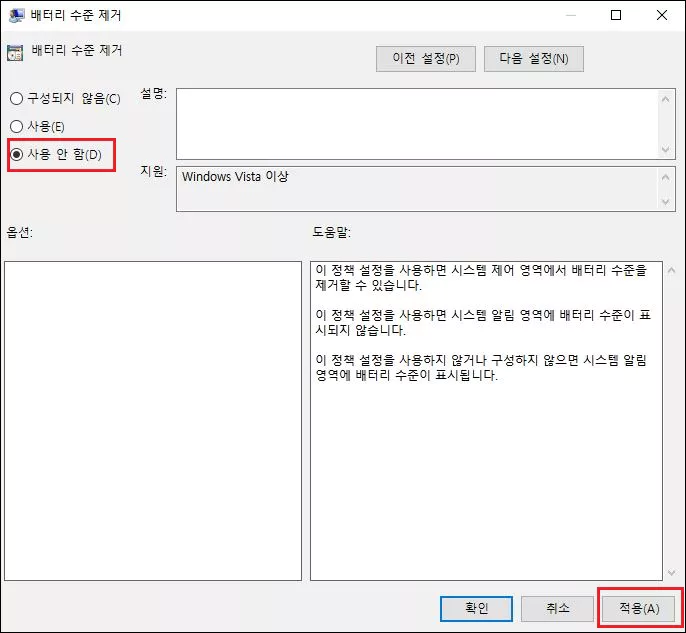Click the 지원 box scroll down arrow
The image size is (686, 633).
(665, 202)
